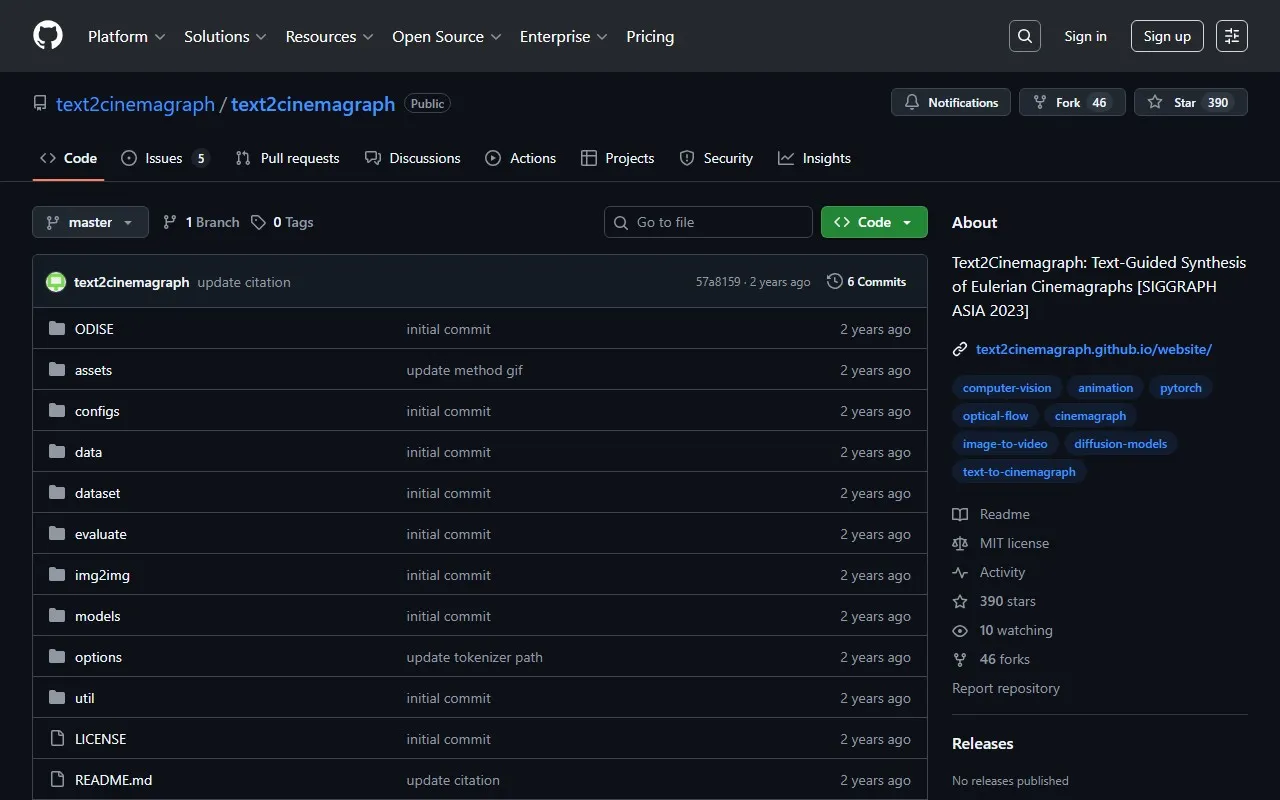This screenshot has width=1280, height=800.
Task: Open the website link beside chain icon
Action: [x=1093, y=349]
